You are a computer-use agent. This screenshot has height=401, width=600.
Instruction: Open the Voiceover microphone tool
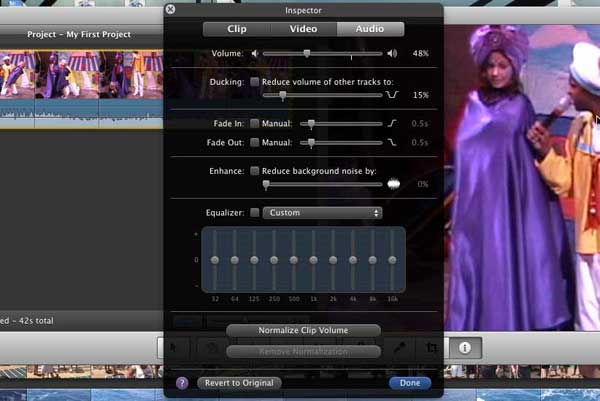(402, 347)
